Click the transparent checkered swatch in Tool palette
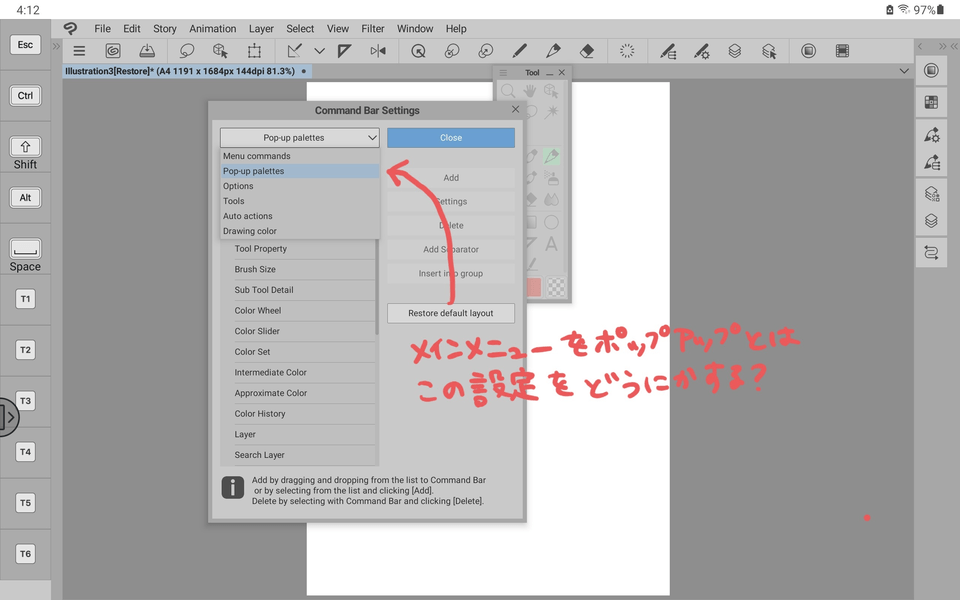 click(x=556, y=287)
